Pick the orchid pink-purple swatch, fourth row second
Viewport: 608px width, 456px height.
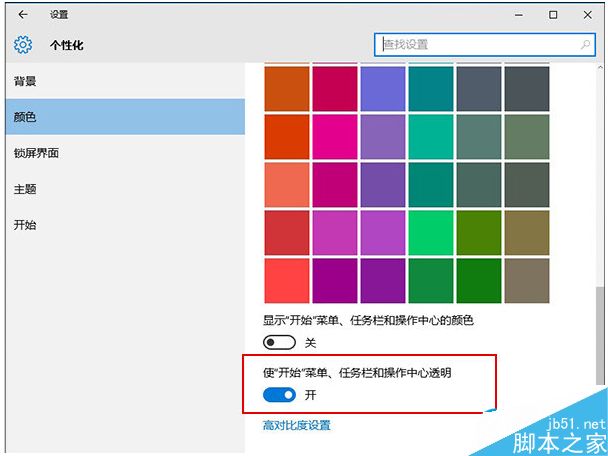335,233
